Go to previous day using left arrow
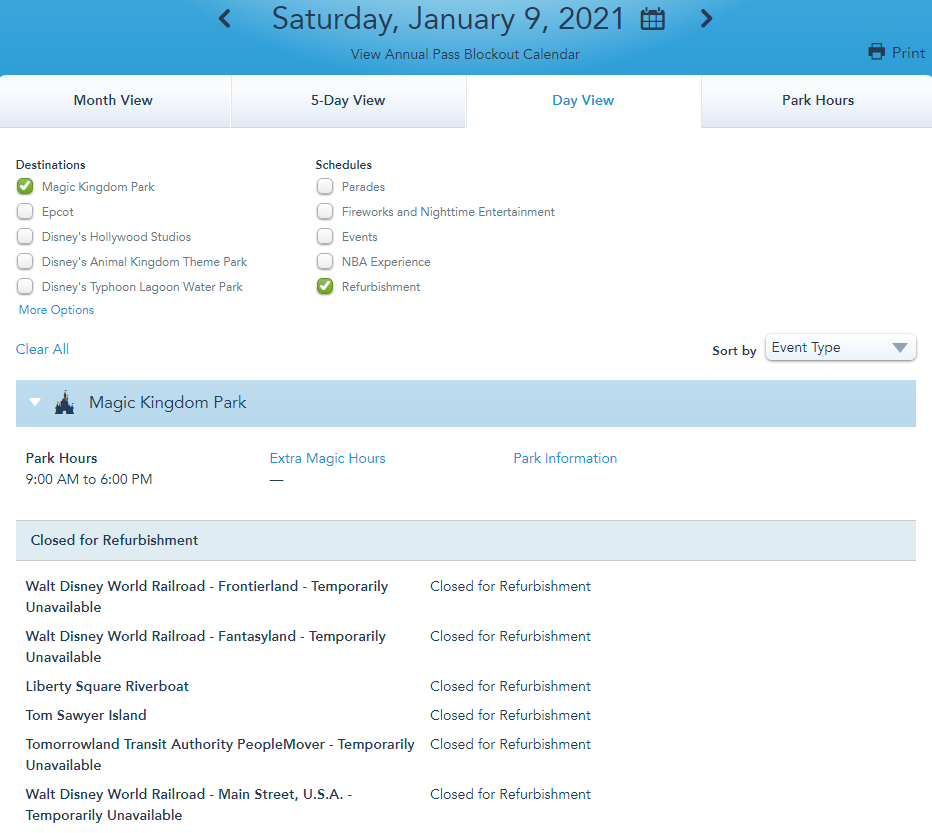This screenshot has height=833, width=932. (x=225, y=19)
